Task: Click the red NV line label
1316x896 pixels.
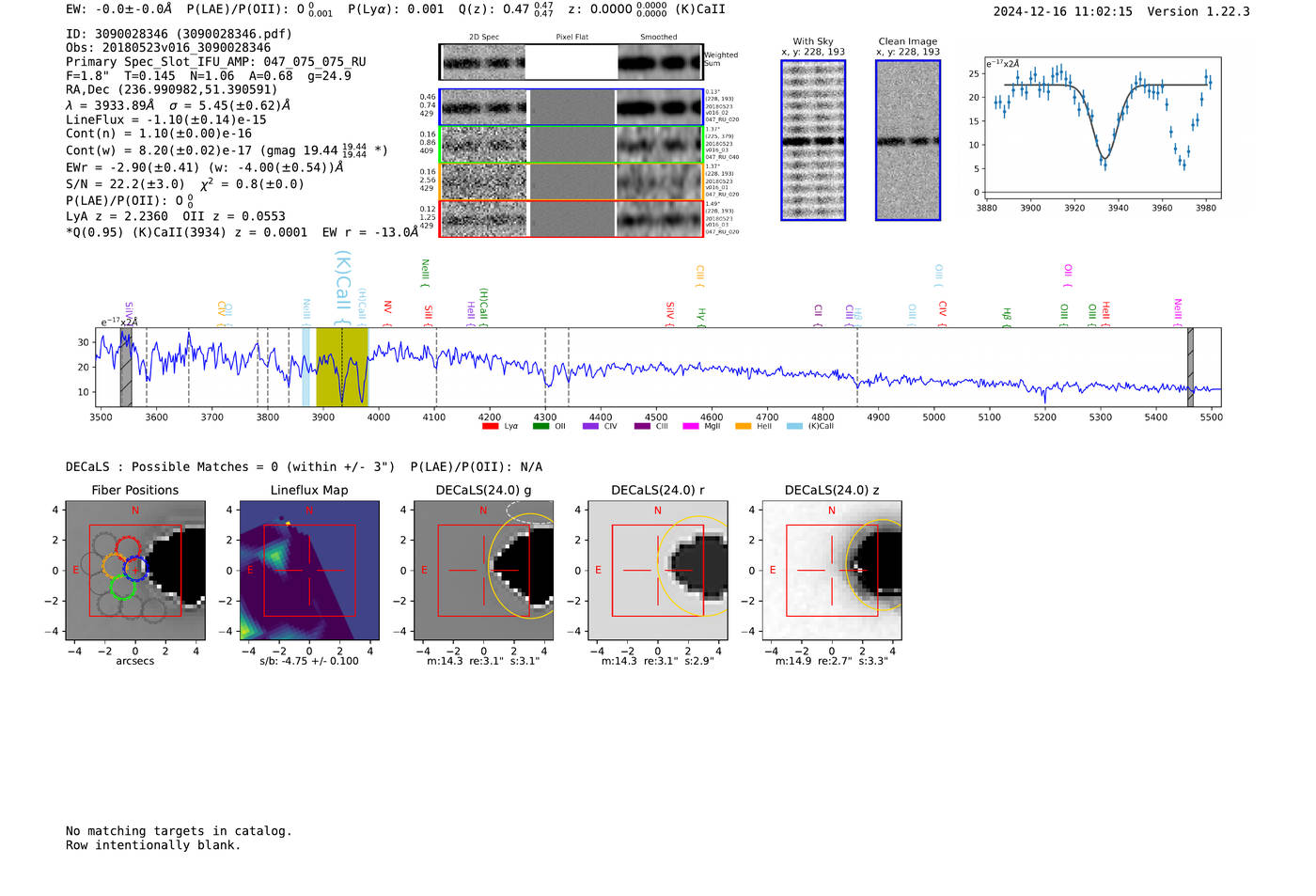Action: [387, 314]
